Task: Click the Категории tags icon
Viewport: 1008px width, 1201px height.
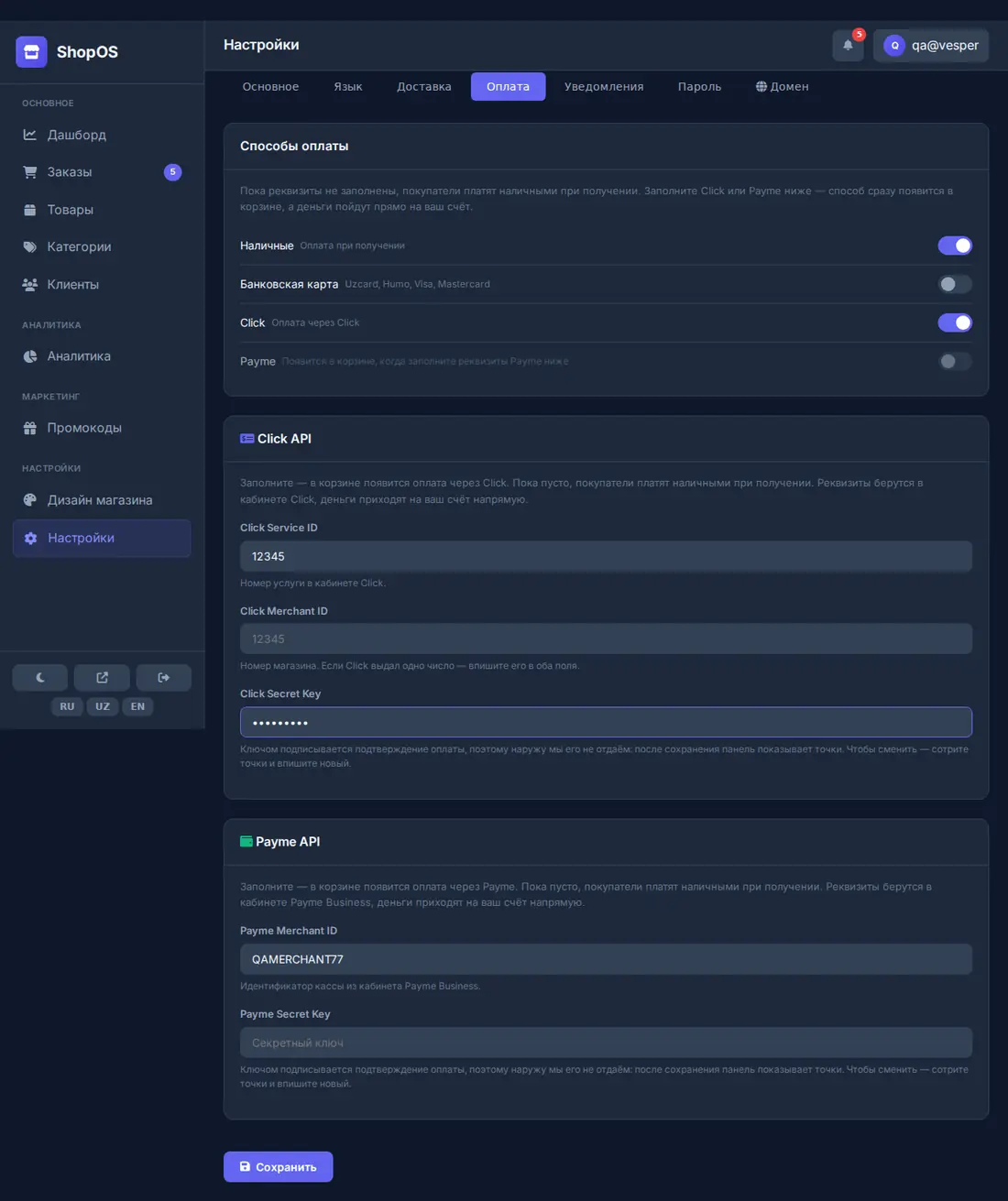Action: click(30, 246)
